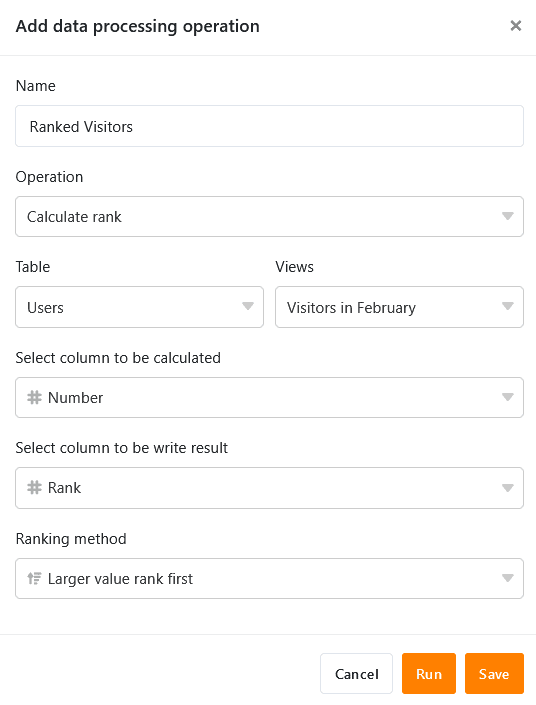536x705 pixels.
Task: Click the hash icon beside Number
Action: 34,397
